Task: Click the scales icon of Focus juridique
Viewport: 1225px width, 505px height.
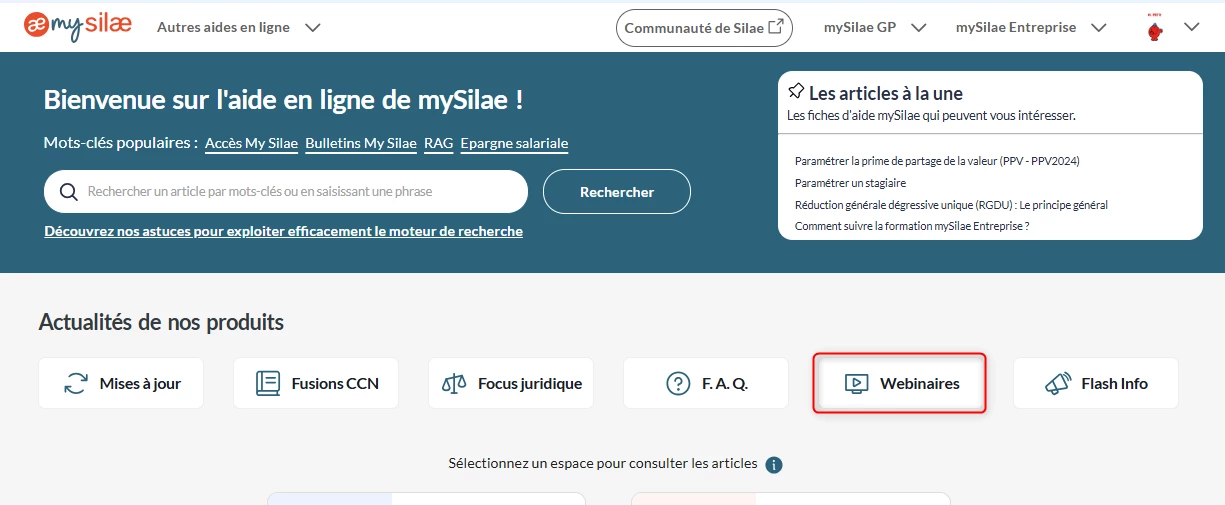Action: coord(455,383)
